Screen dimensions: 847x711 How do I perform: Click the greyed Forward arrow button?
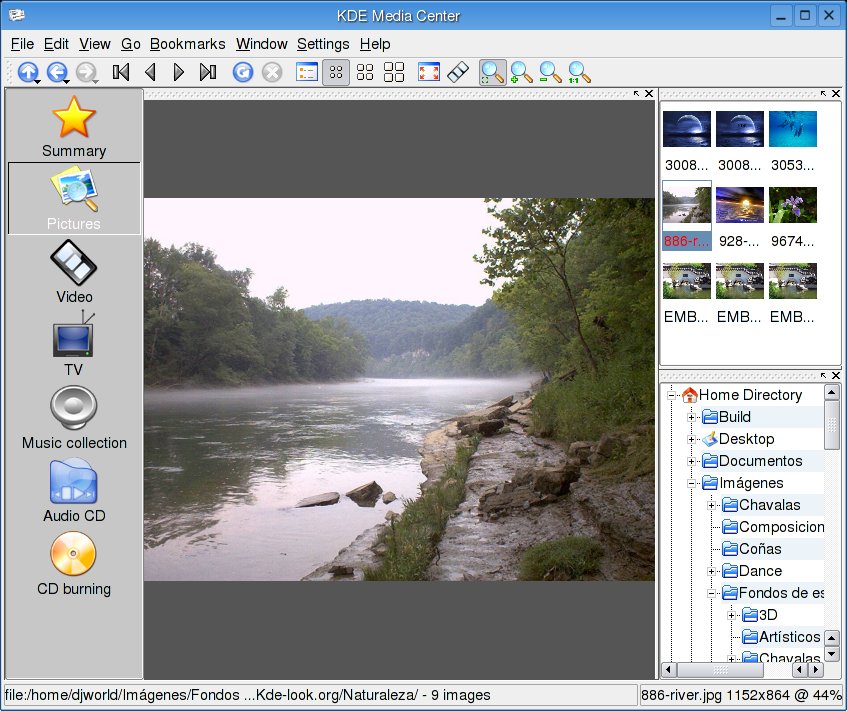tap(86, 72)
